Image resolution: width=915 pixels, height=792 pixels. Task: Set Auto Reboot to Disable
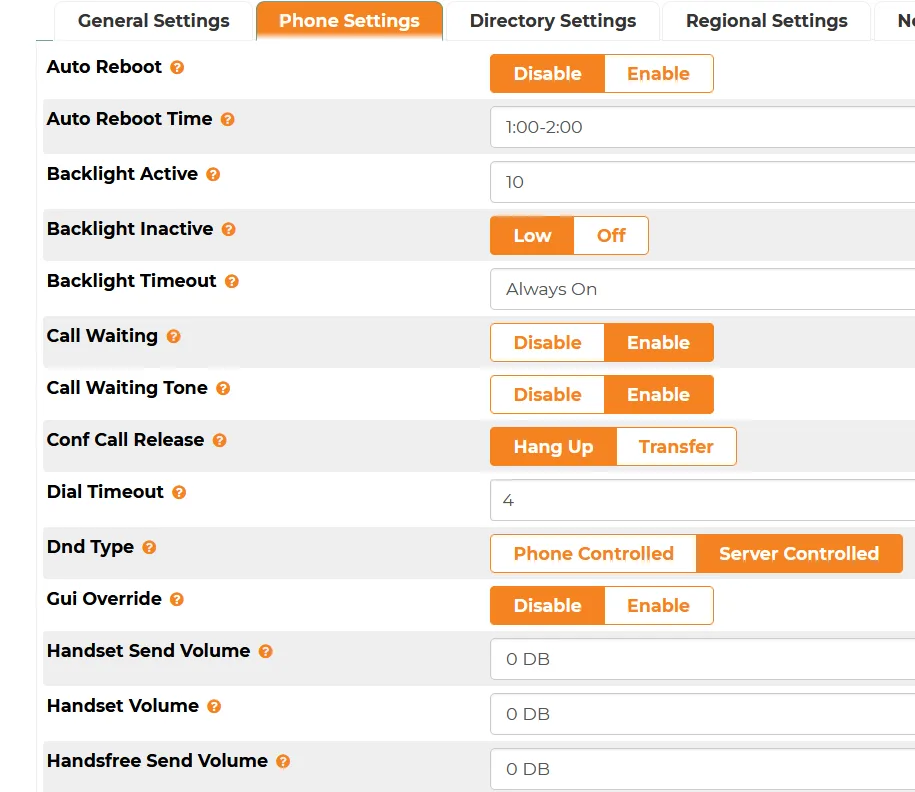coord(547,74)
